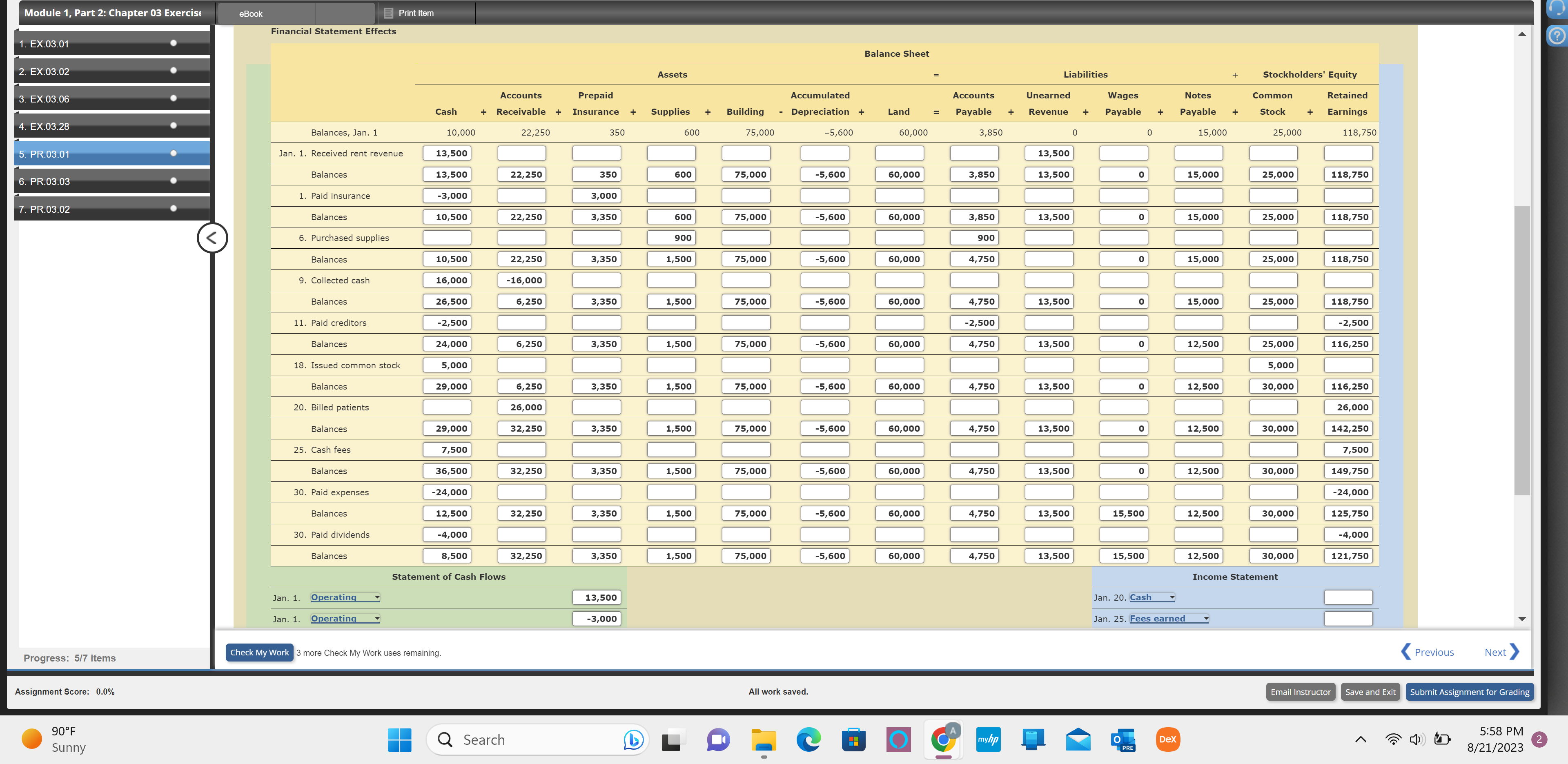Screen dimensions: 1568x764
Task: Select the EX.03.28 status dot
Action: (x=174, y=126)
